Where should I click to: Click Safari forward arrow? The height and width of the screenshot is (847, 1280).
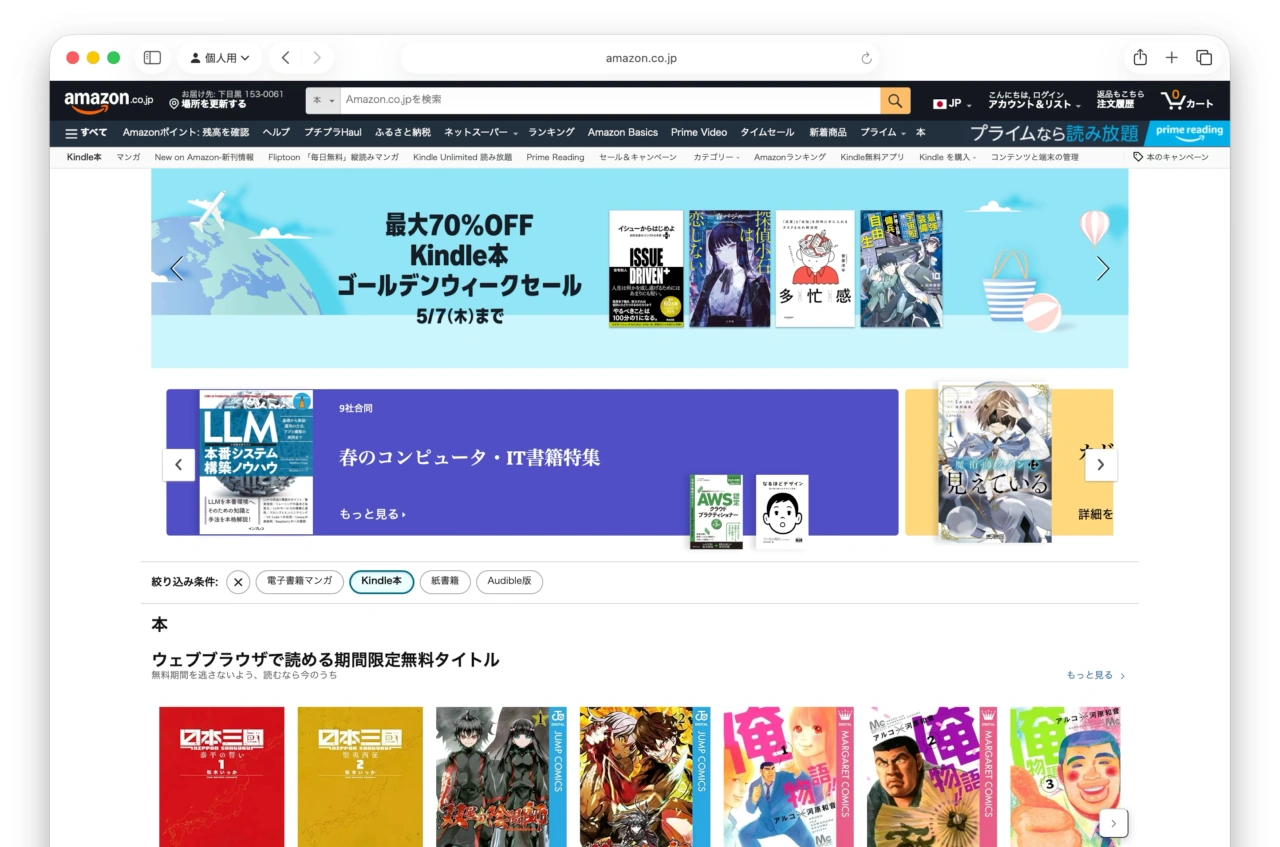(317, 58)
